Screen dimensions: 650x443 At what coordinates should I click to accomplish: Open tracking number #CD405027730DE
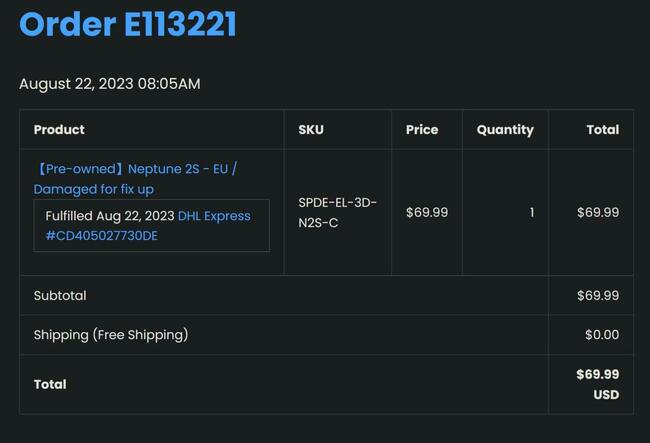click(x=101, y=236)
